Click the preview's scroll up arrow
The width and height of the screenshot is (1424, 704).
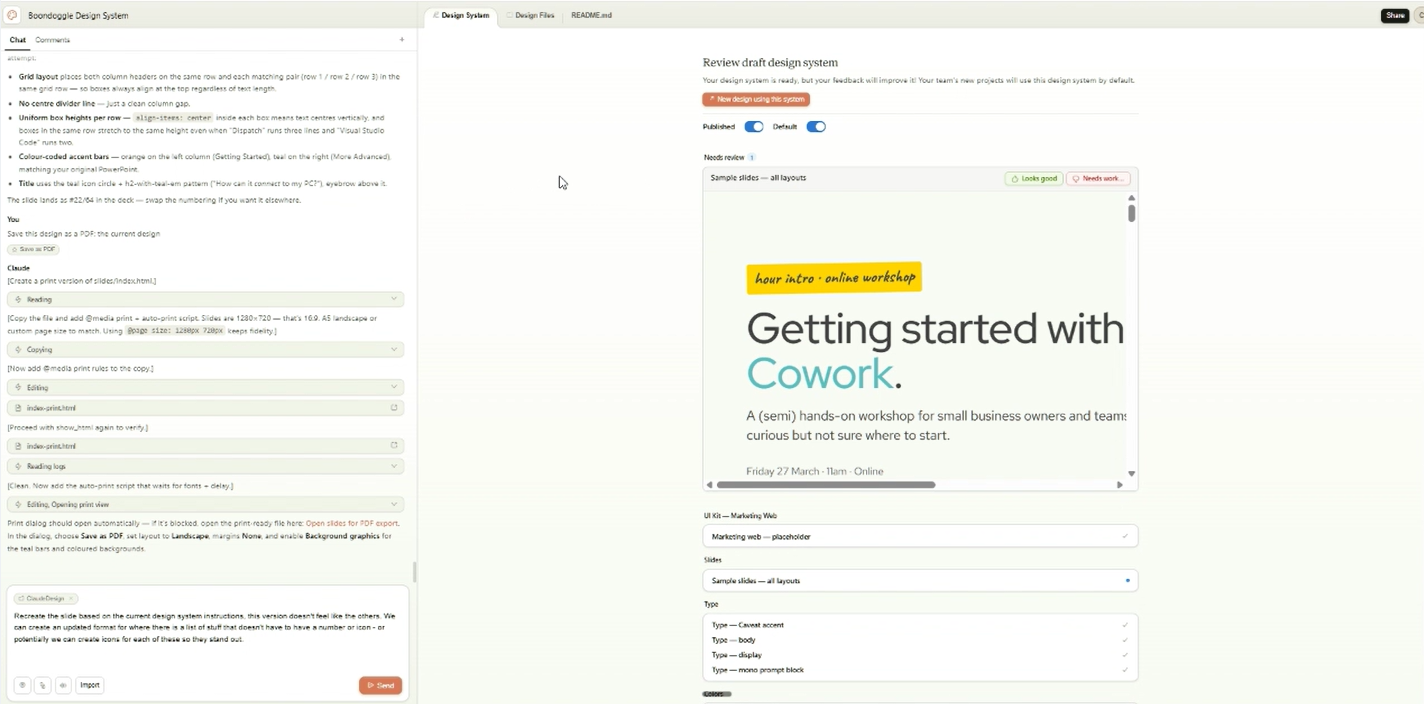click(x=1132, y=198)
